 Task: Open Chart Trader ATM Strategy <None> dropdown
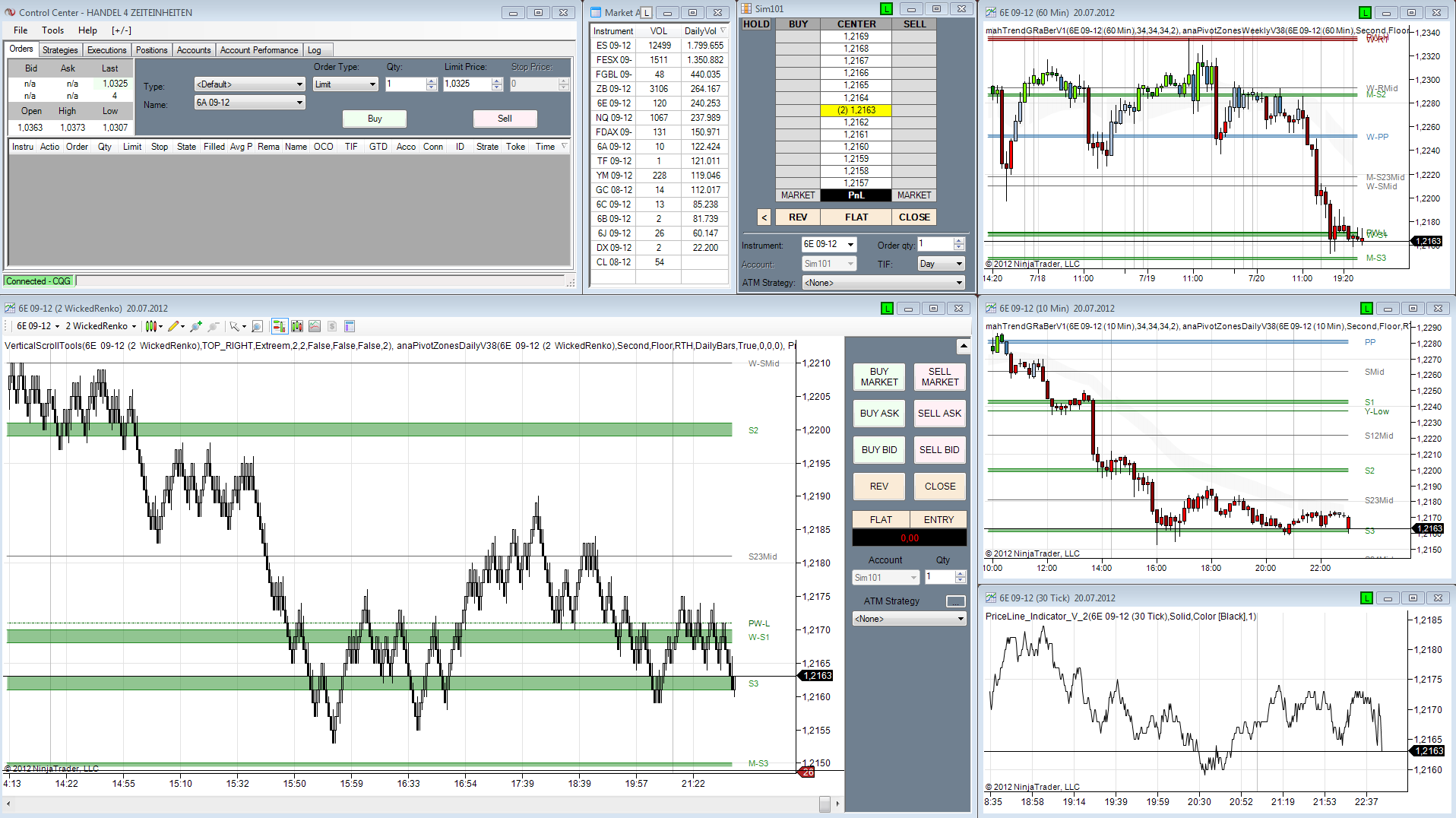click(909, 619)
